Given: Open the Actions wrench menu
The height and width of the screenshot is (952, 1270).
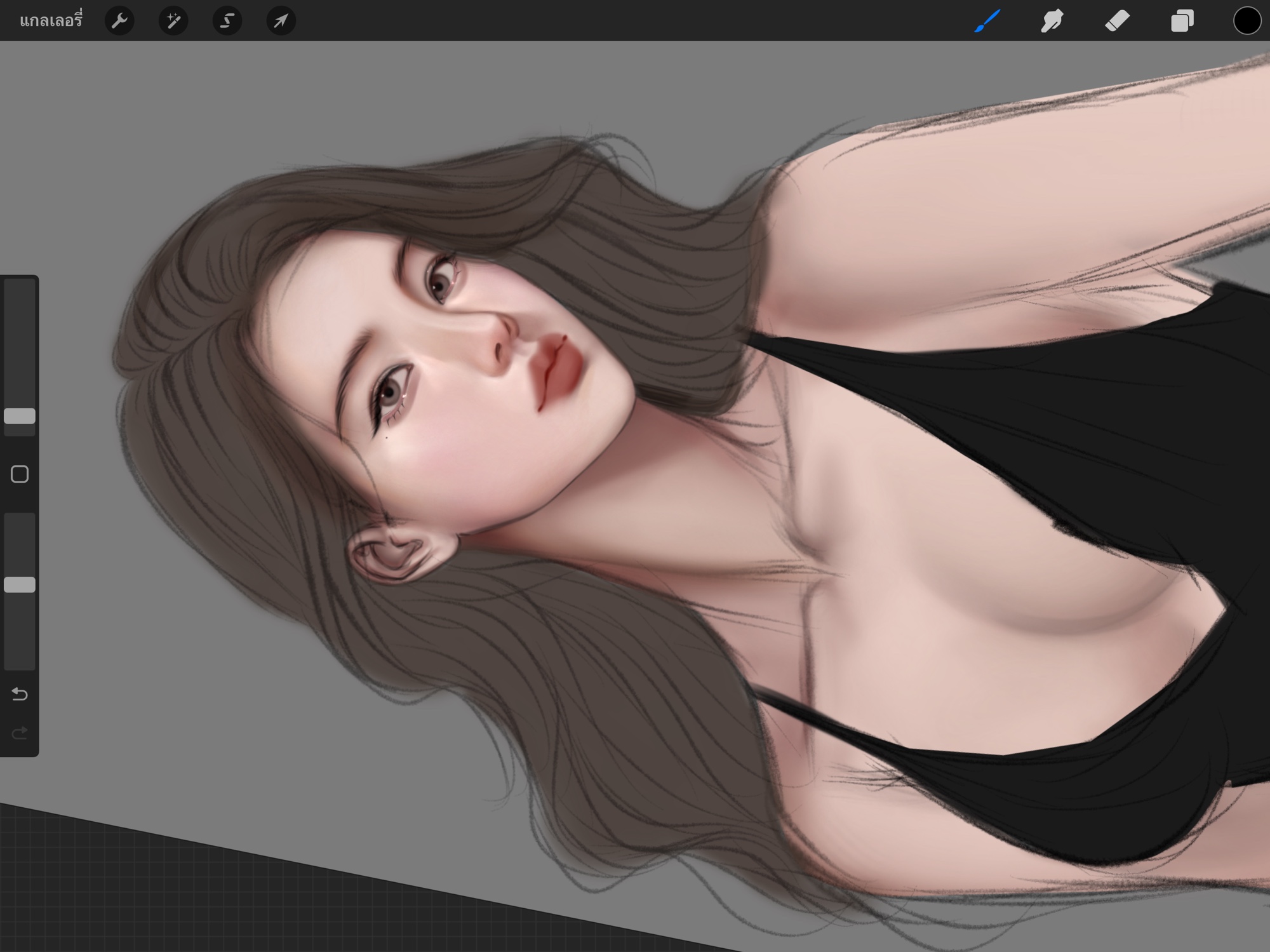Looking at the screenshot, I should point(119,21).
